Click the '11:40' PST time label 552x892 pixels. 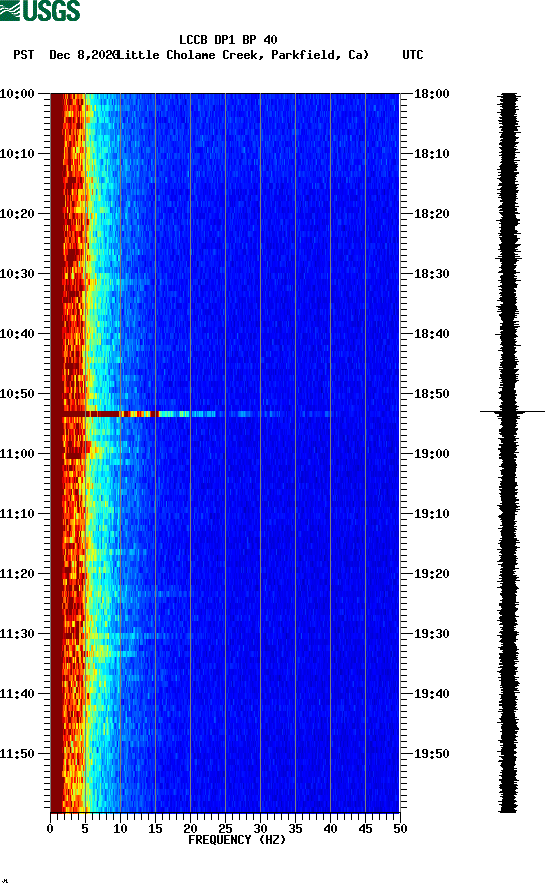17,693
